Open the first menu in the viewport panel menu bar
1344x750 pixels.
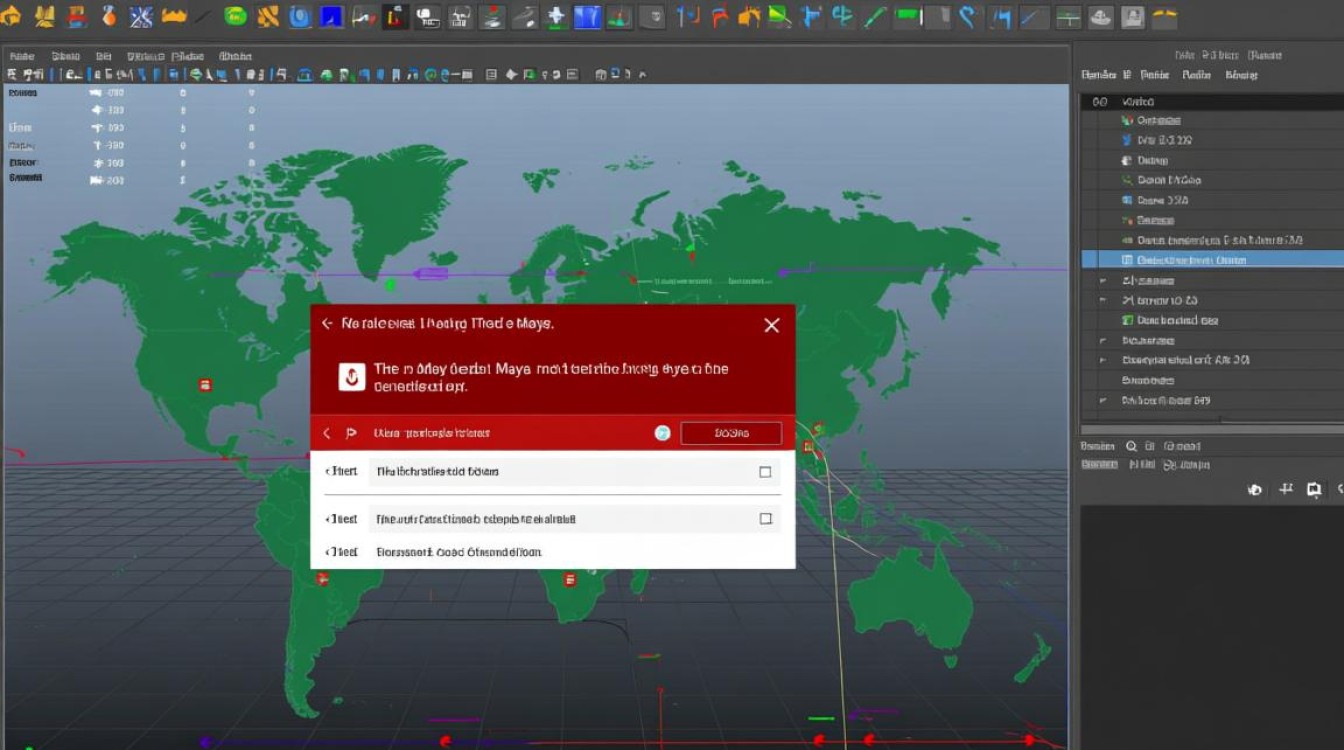coord(21,57)
